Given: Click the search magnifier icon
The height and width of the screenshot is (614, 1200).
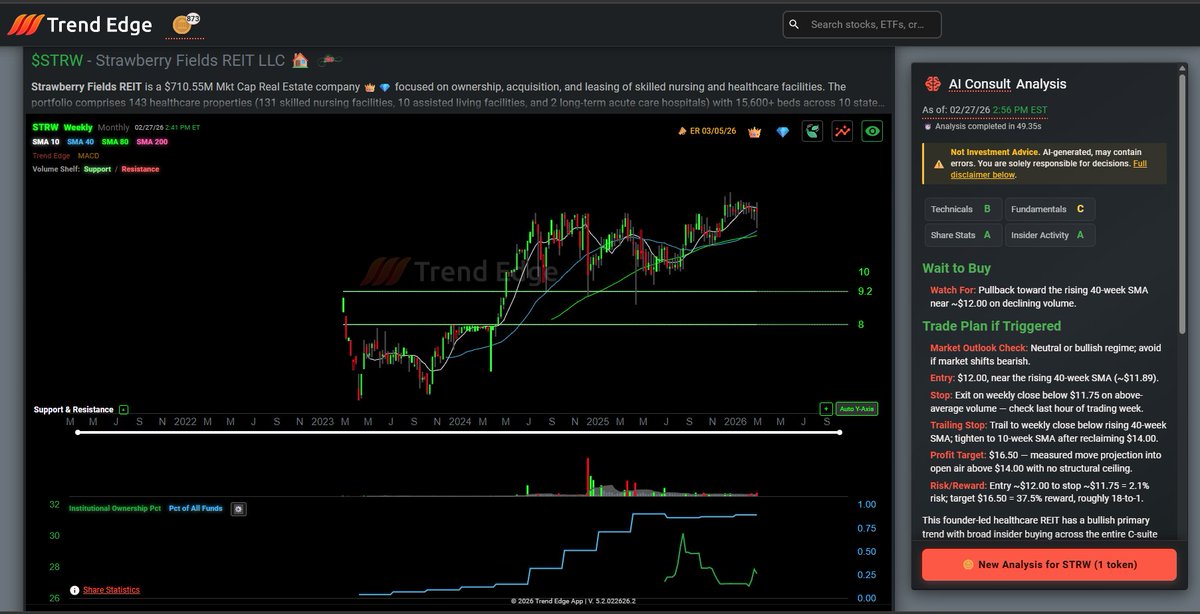Looking at the screenshot, I should click(794, 24).
